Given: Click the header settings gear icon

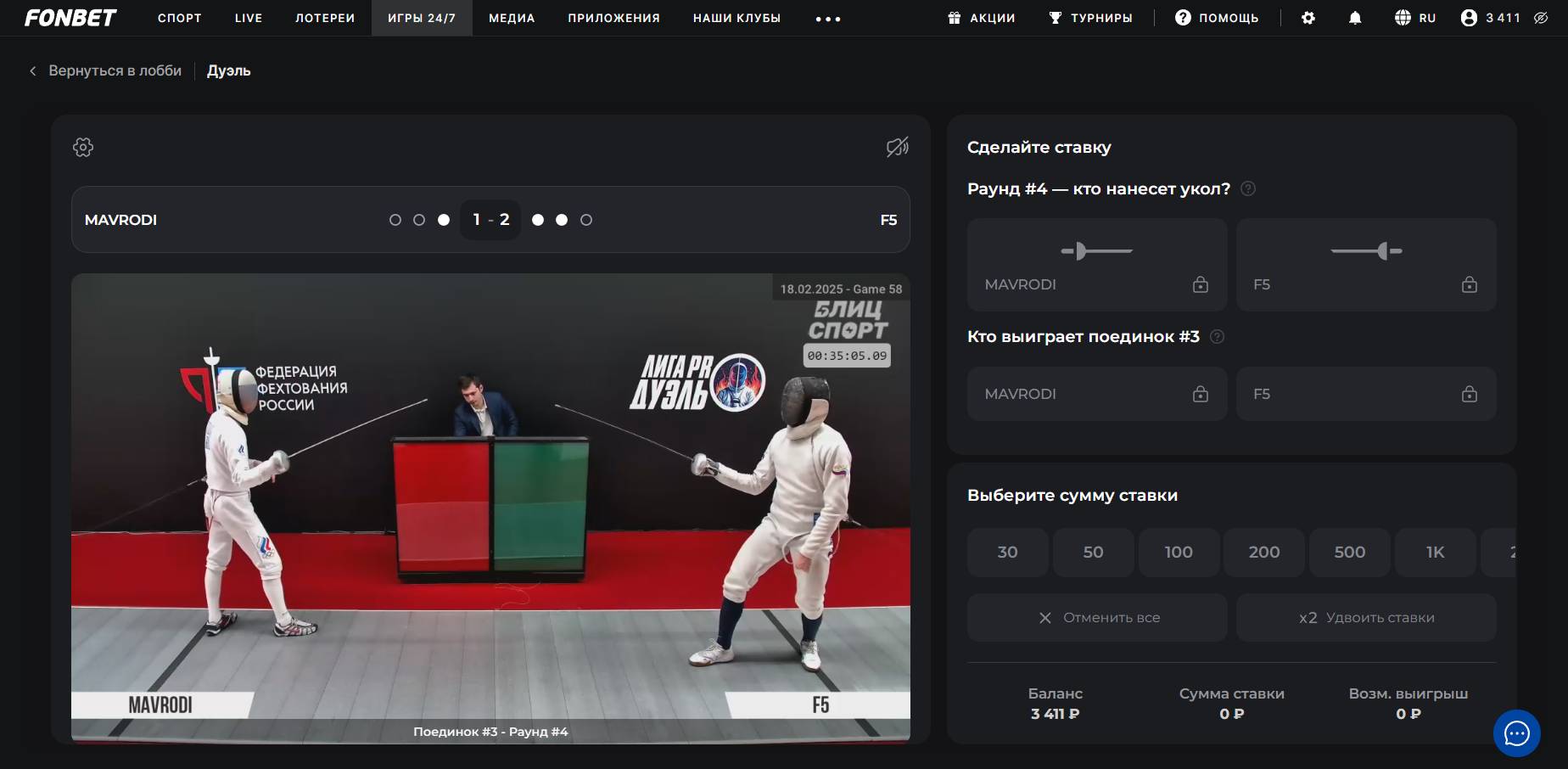Looking at the screenshot, I should tap(1308, 18).
